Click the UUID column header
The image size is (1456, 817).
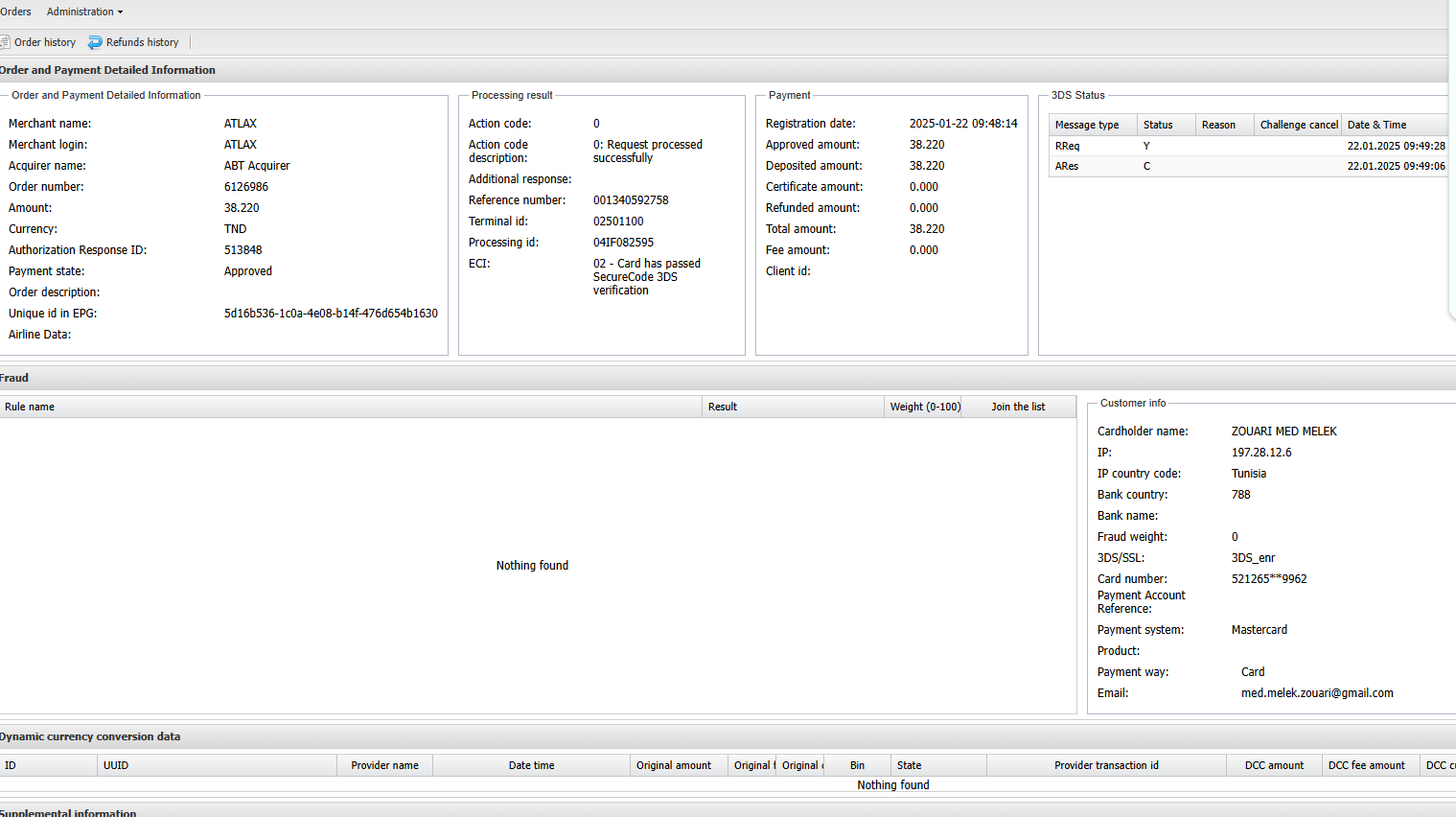tap(116, 765)
